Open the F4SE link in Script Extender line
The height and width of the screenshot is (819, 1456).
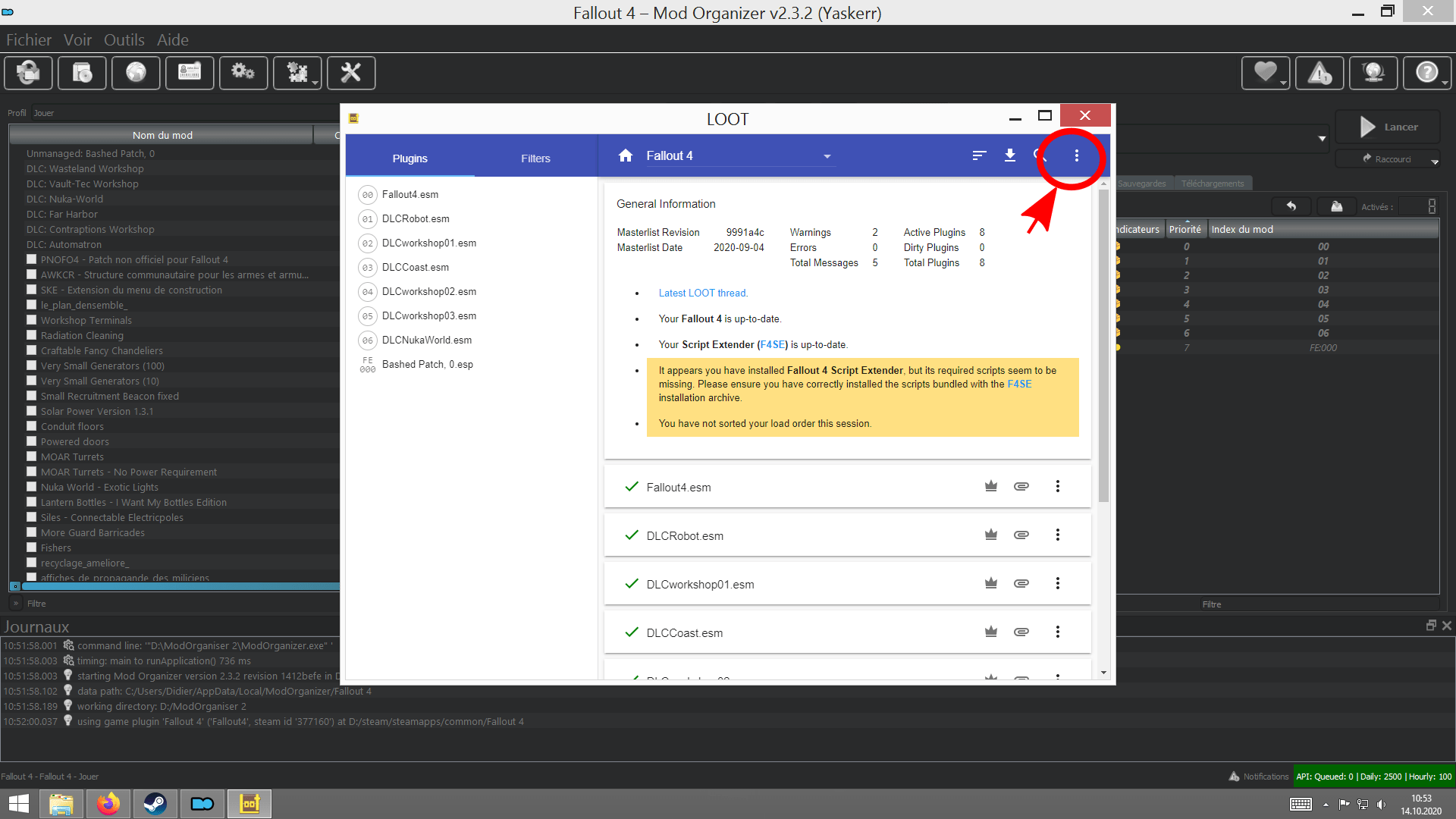[x=773, y=344]
